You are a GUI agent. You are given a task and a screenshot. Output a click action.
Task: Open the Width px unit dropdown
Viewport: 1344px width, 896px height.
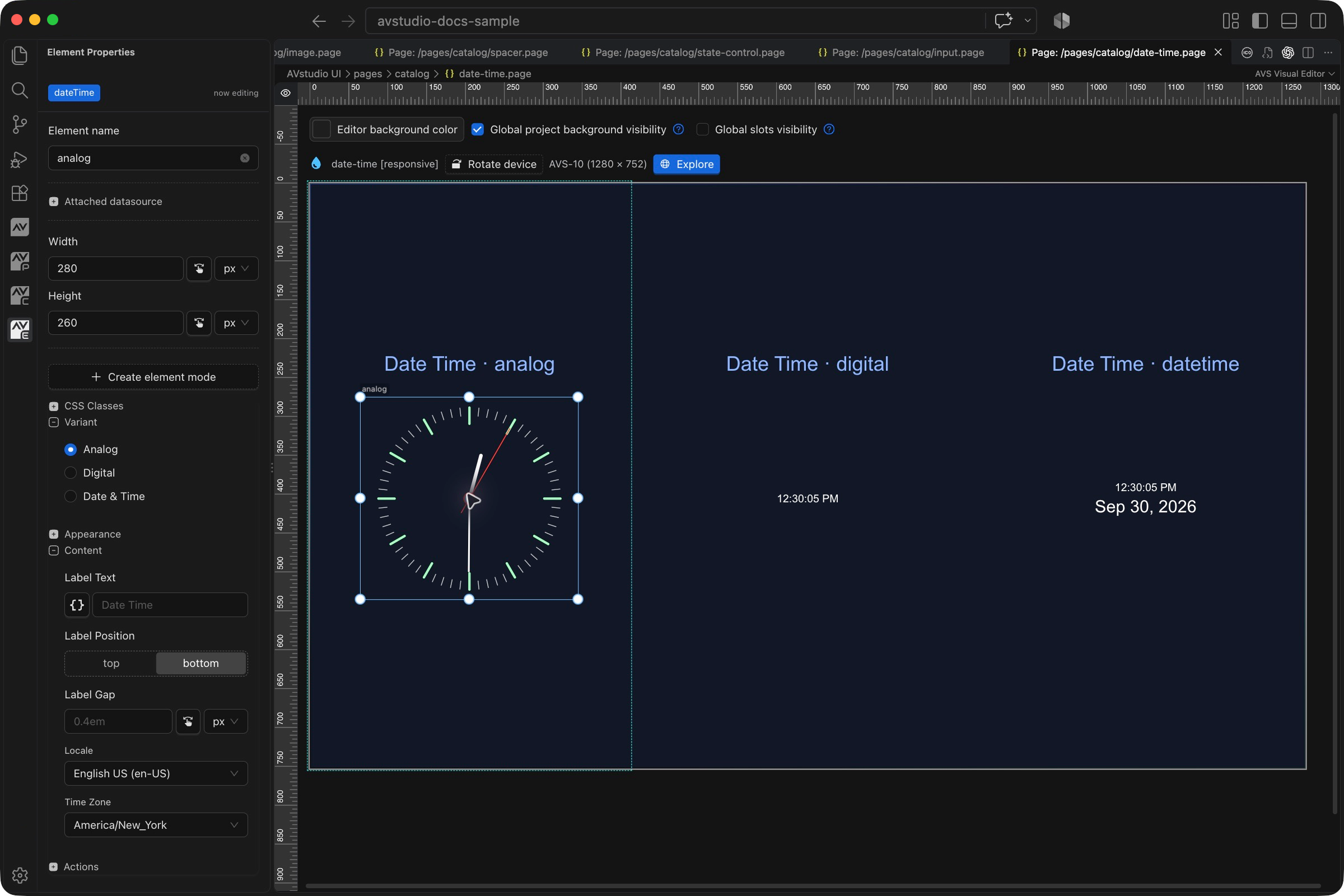click(236, 269)
